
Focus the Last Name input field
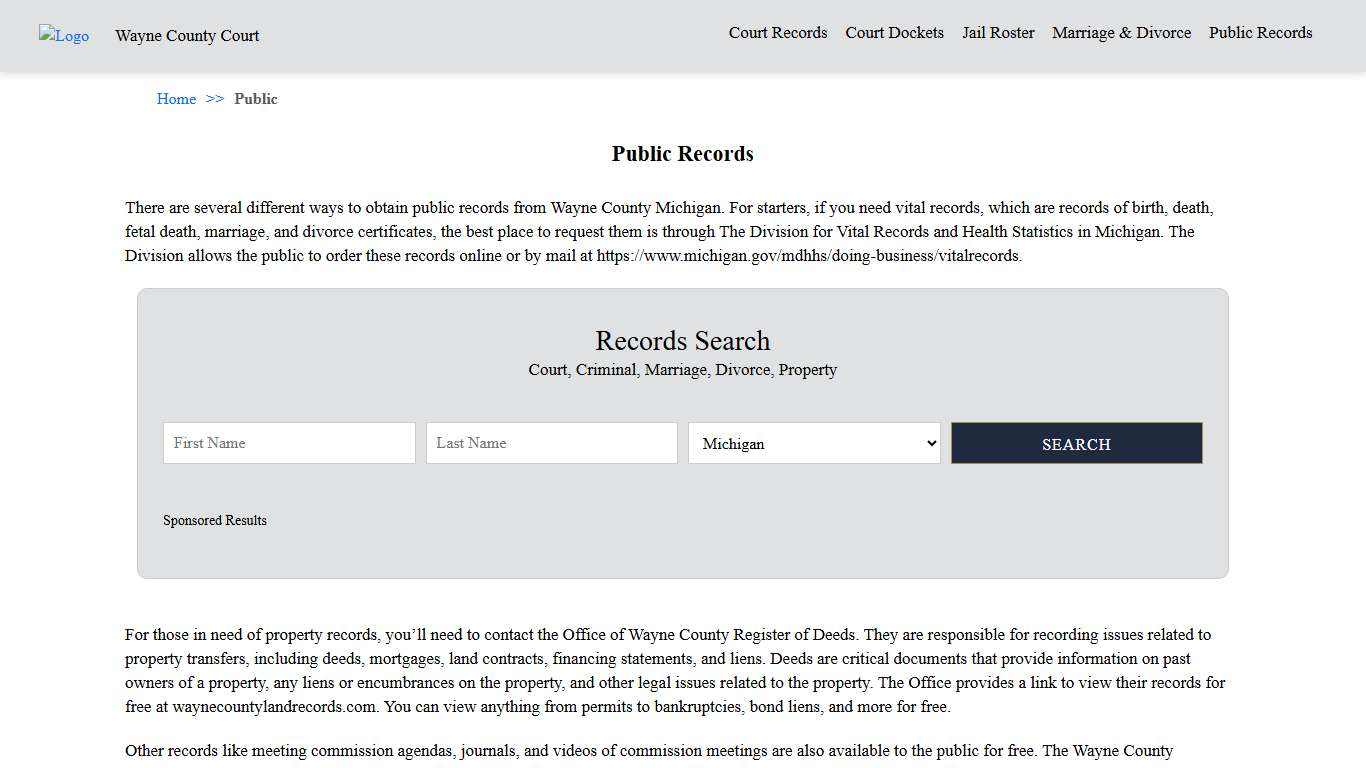coord(551,443)
